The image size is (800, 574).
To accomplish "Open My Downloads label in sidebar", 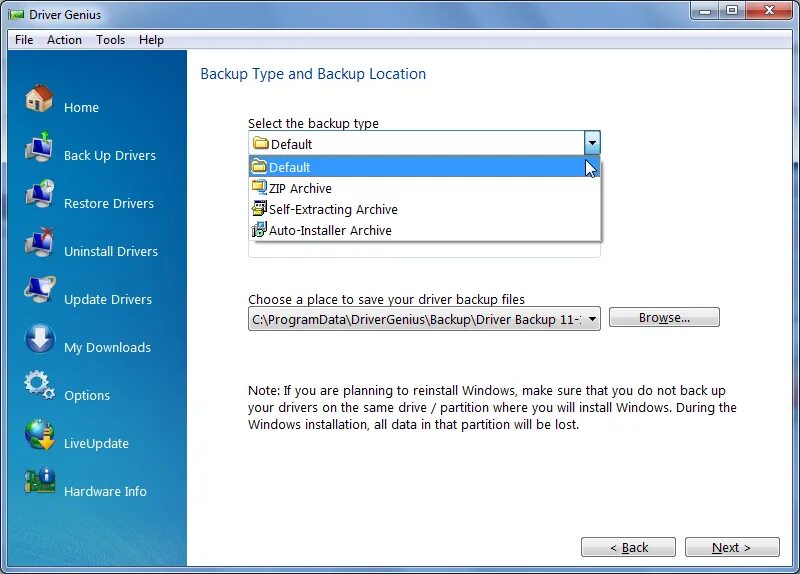I will 107,347.
